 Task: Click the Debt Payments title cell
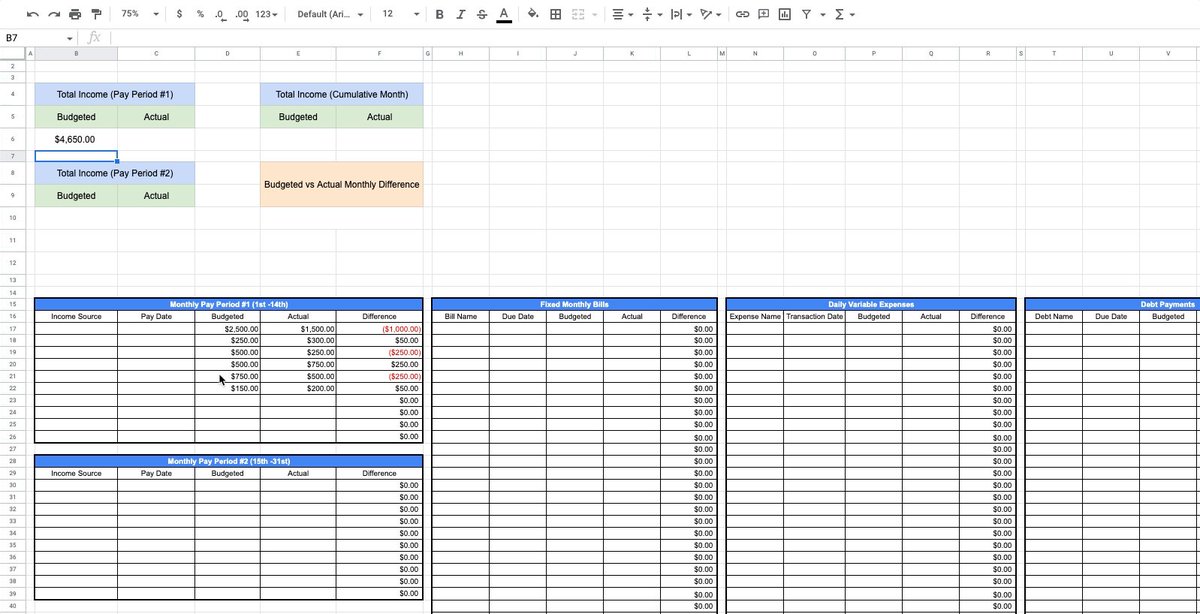(1112, 304)
